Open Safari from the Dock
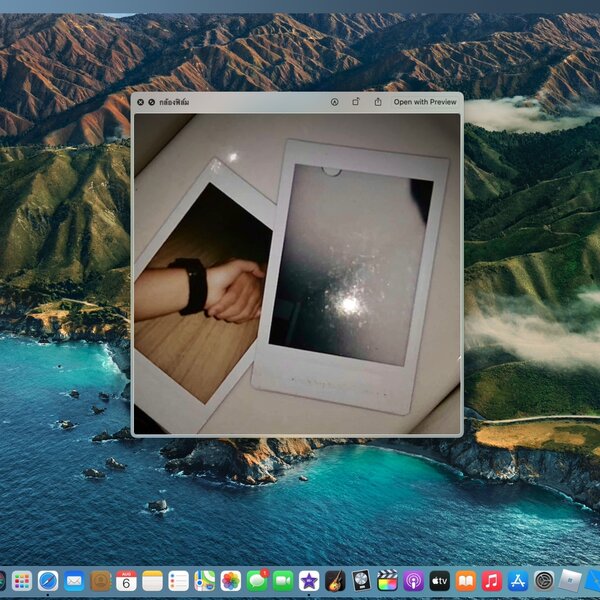600x600 pixels. coord(48,581)
